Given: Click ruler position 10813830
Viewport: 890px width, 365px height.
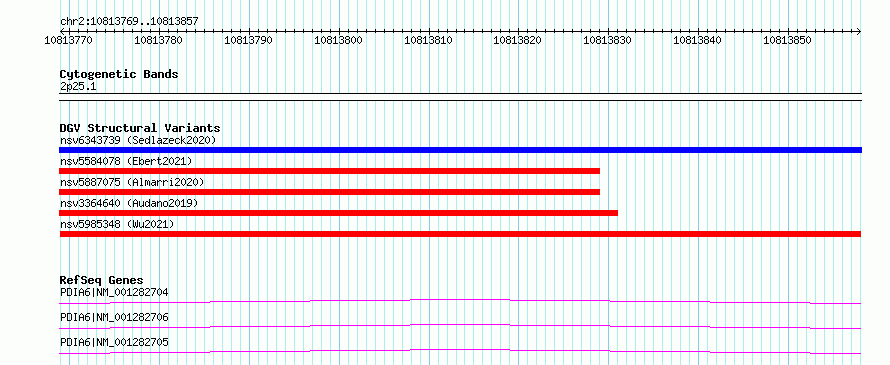Looking at the screenshot, I should tap(607, 40).
